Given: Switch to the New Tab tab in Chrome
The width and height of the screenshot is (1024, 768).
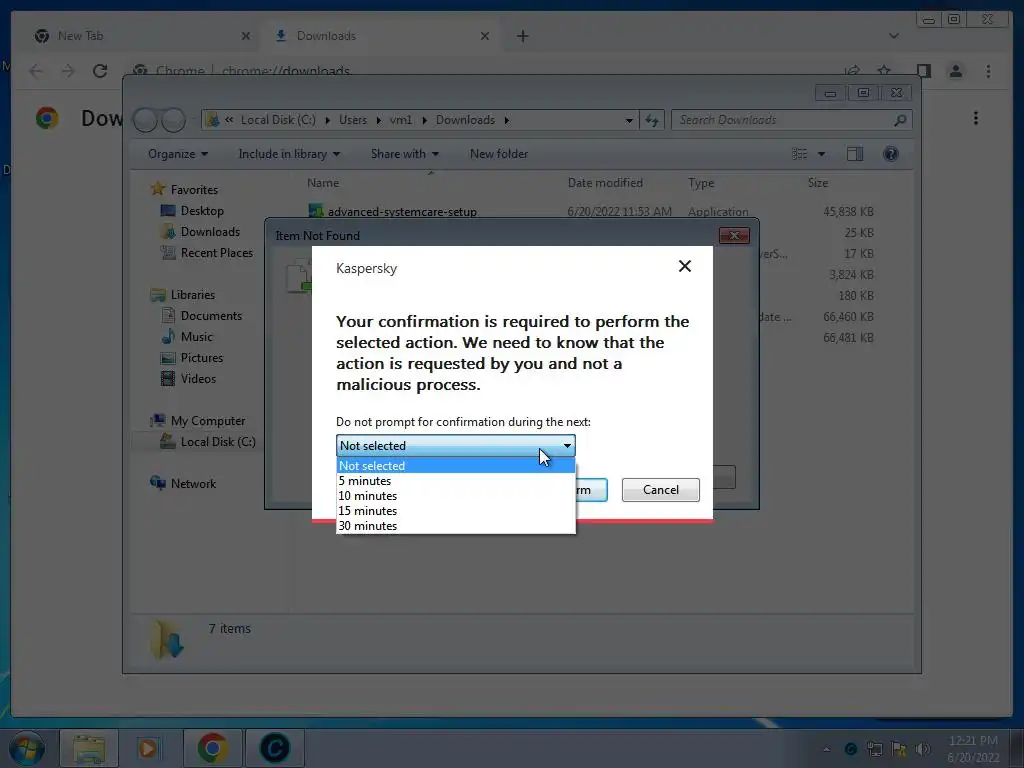Looking at the screenshot, I should click(x=142, y=36).
